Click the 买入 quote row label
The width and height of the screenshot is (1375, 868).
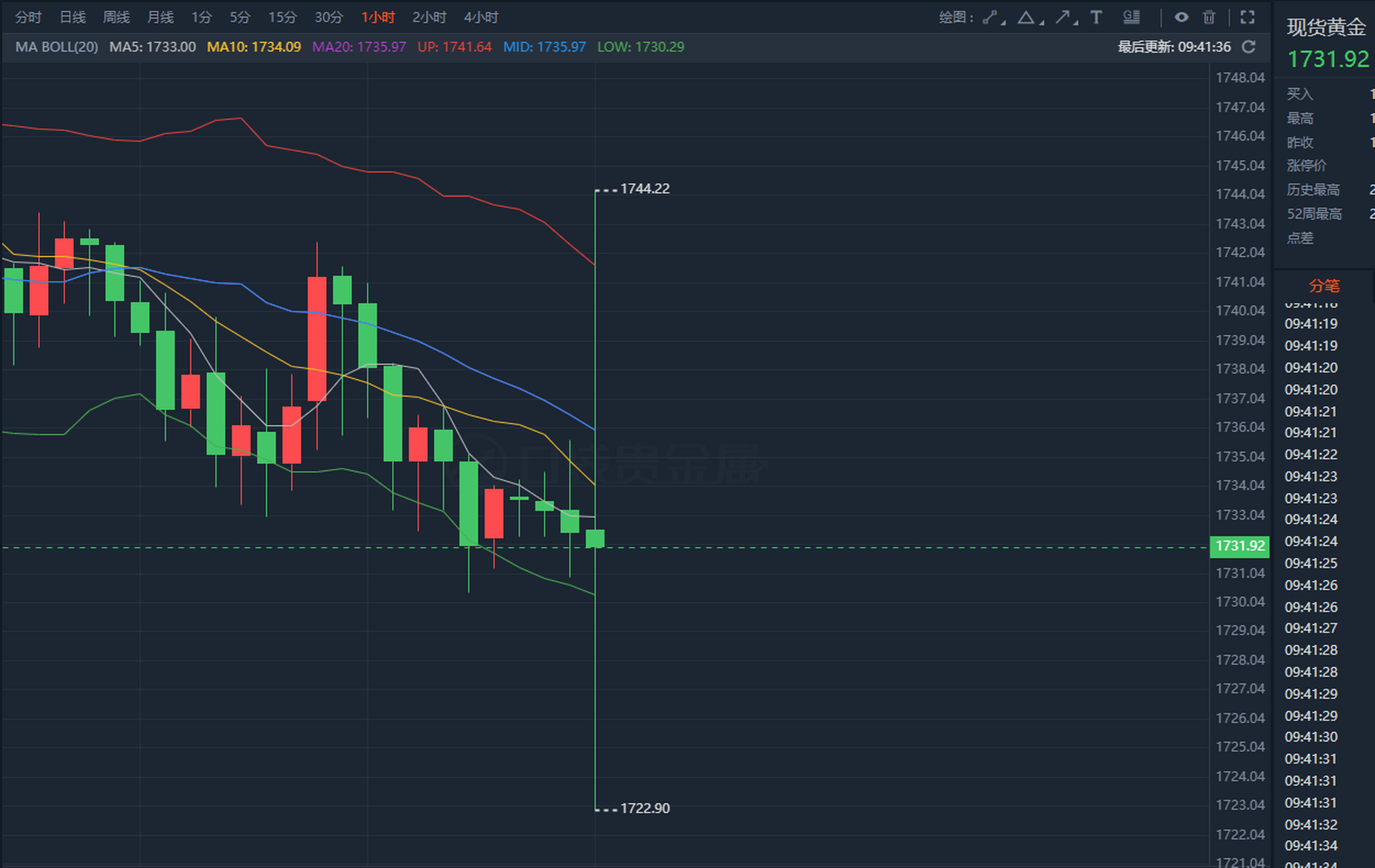click(x=1300, y=94)
